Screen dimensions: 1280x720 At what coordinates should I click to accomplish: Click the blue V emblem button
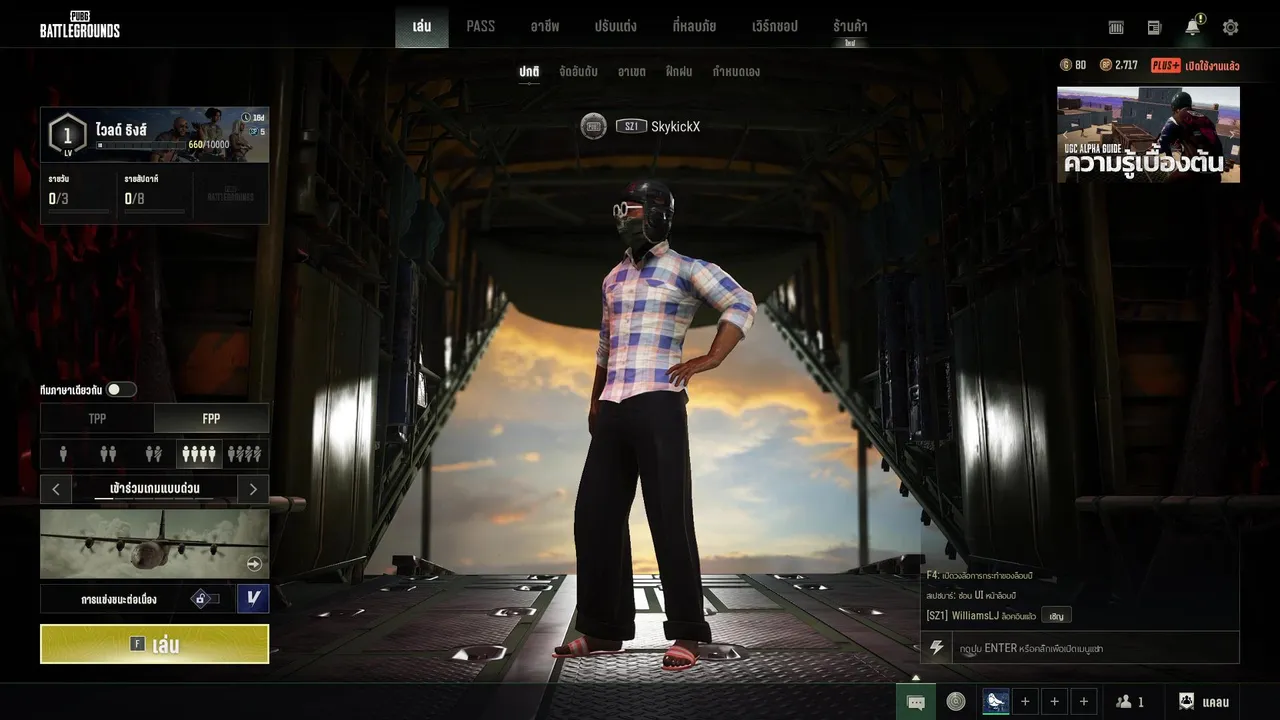coord(253,598)
